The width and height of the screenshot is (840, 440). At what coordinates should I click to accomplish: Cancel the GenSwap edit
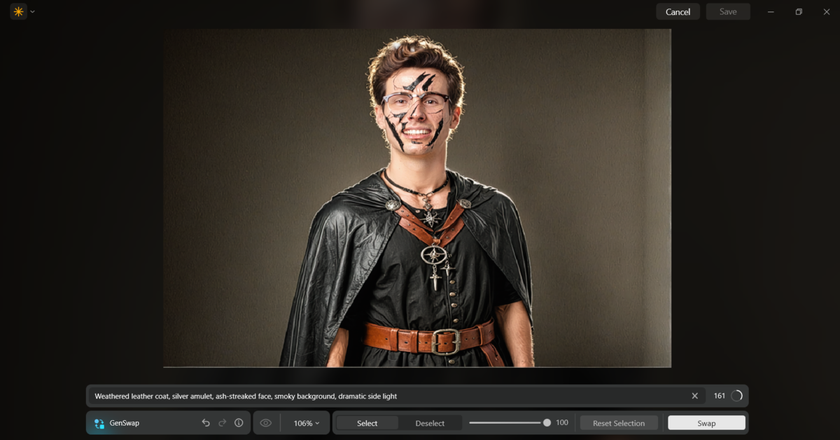click(x=677, y=12)
